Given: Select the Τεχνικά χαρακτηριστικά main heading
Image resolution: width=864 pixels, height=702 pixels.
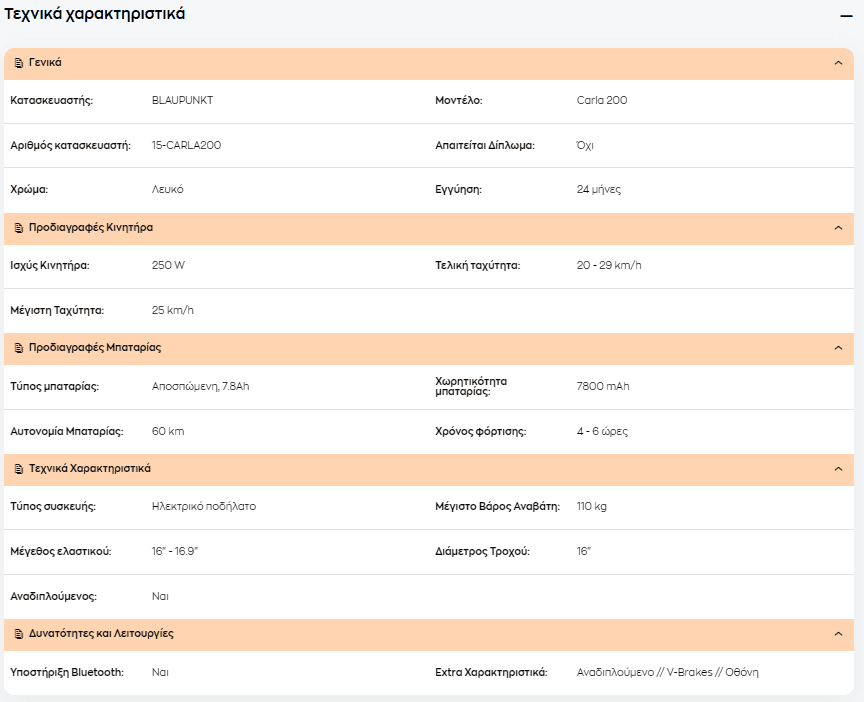Looking at the screenshot, I should click(94, 14).
